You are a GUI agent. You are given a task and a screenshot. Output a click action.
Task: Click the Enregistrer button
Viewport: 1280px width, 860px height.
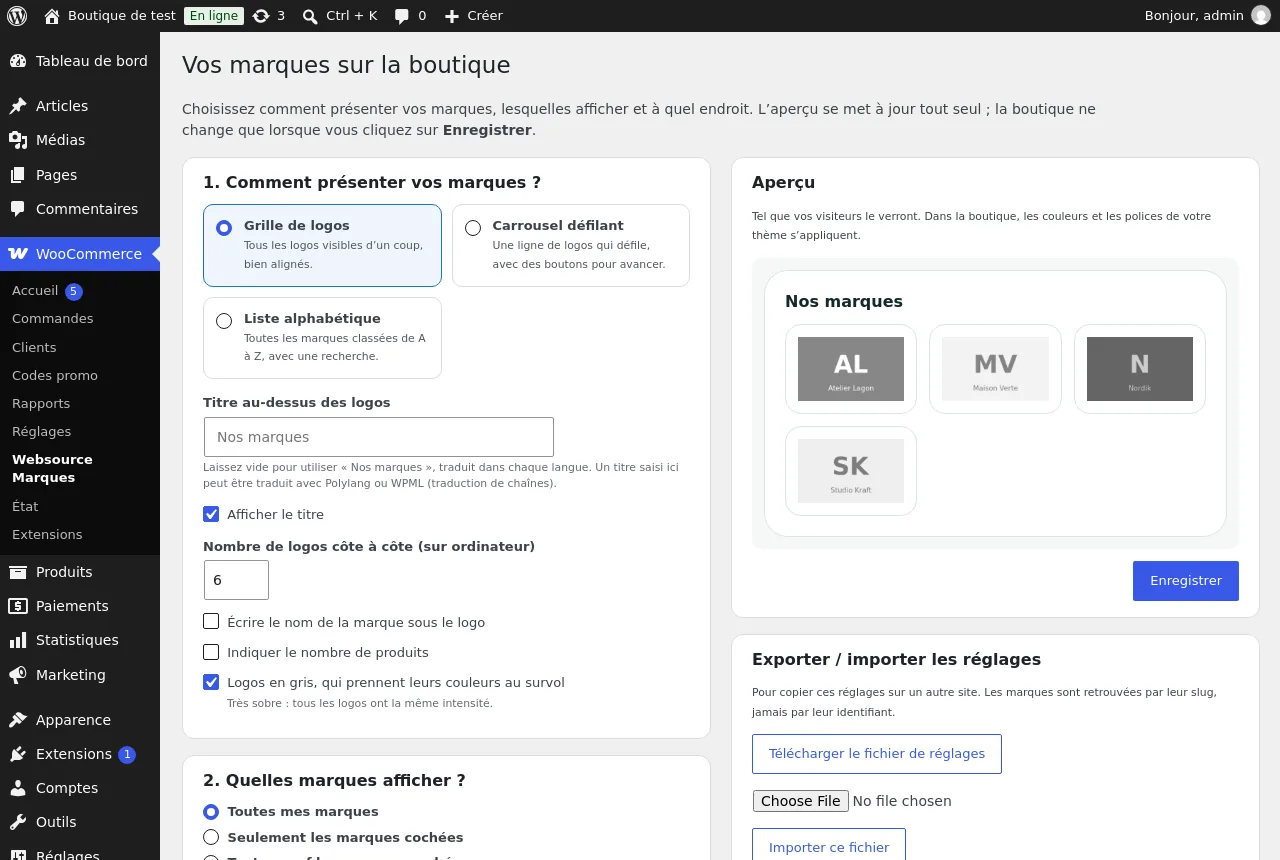pos(1186,581)
